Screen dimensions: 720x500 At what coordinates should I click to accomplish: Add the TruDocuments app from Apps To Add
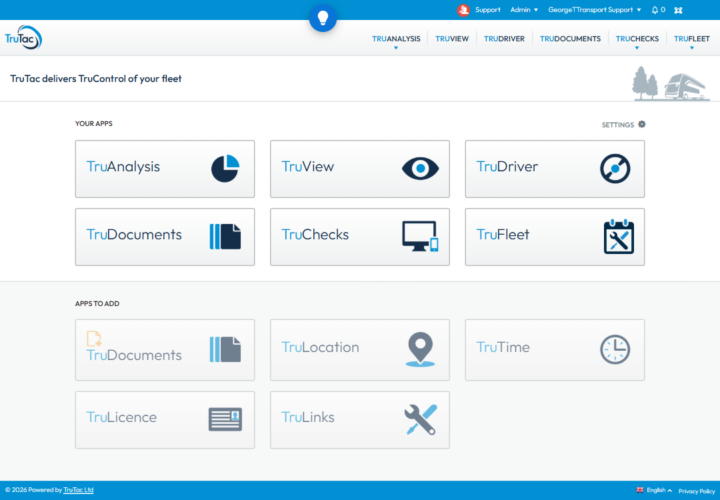(x=165, y=350)
